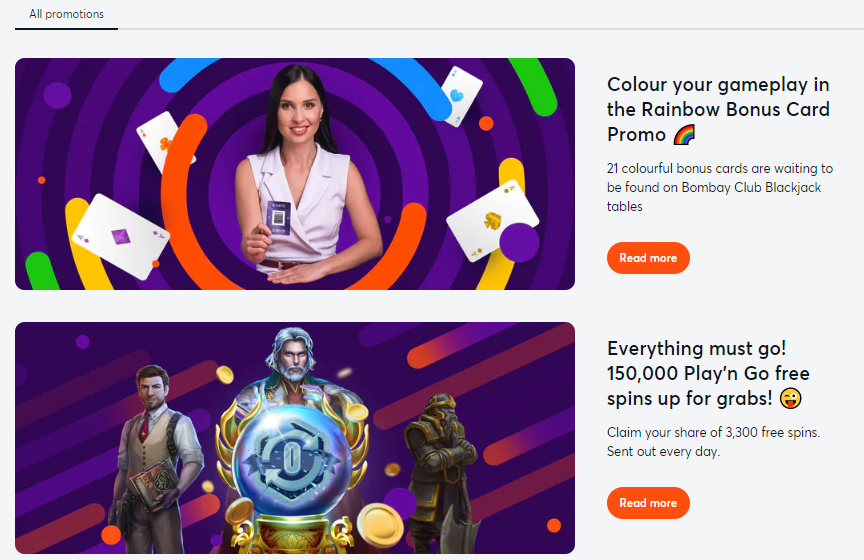
Task: Open the Rainbow Bonus Card promo banner image
Action: click(x=295, y=174)
